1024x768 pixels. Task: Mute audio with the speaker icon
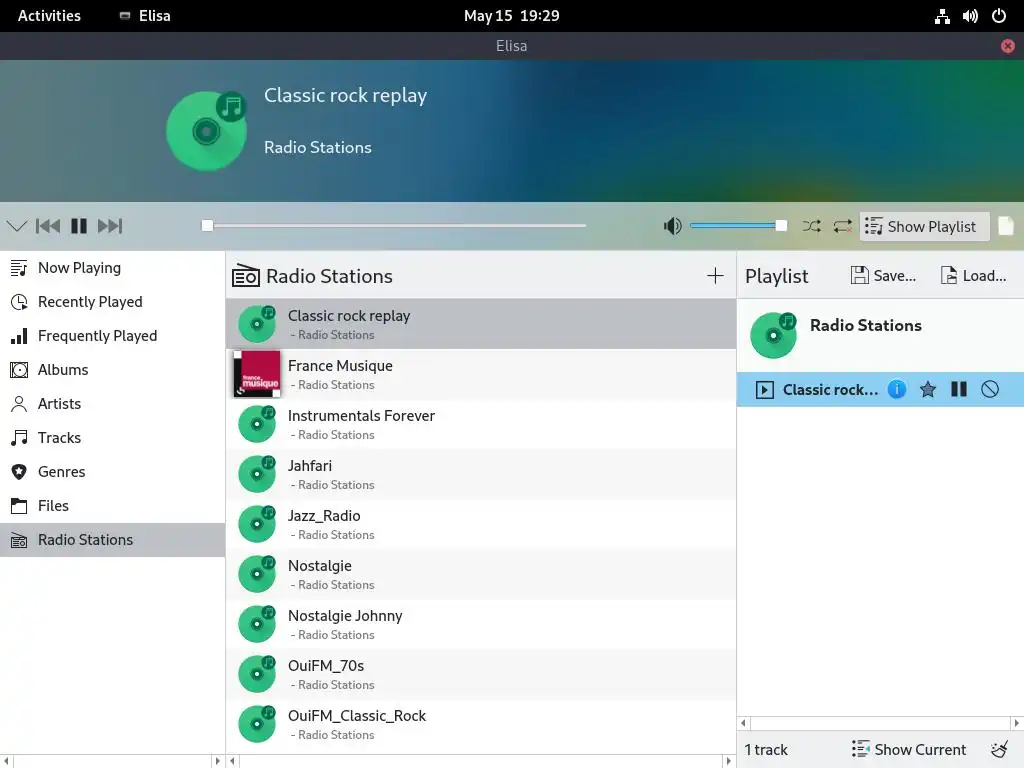pos(673,226)
